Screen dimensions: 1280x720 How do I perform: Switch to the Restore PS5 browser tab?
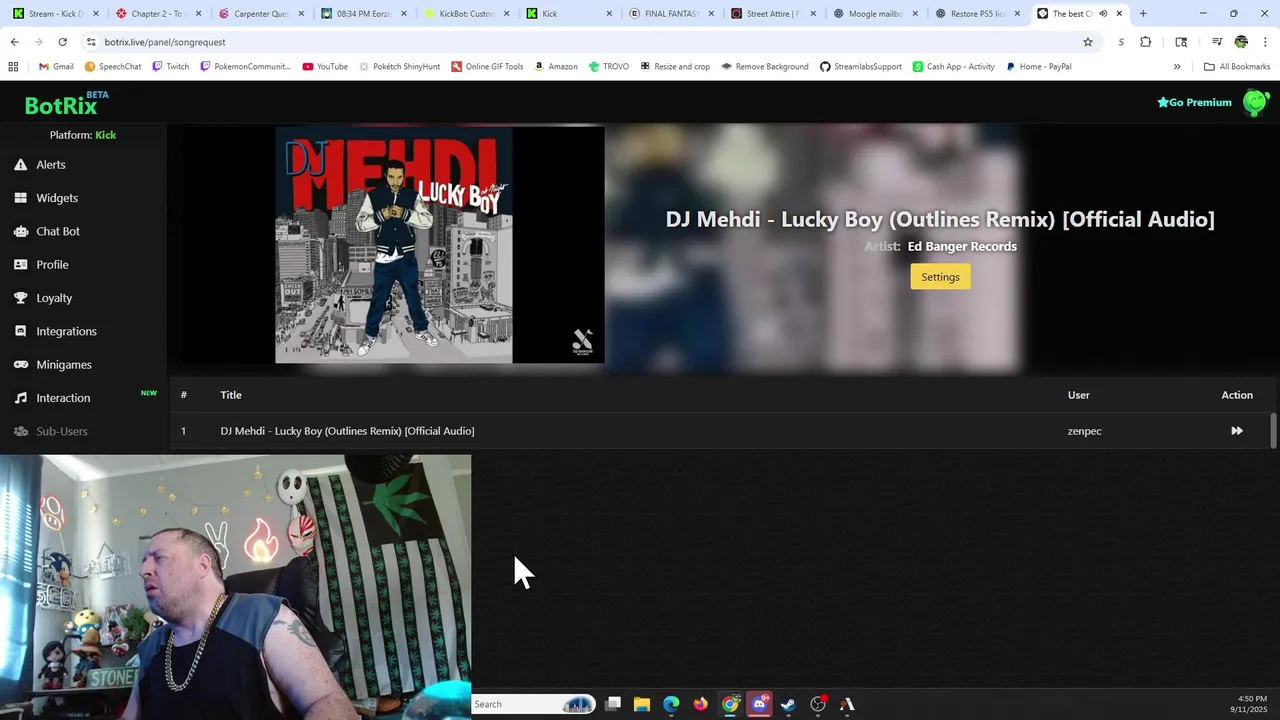pyautogui.click(x=978, y=14)
